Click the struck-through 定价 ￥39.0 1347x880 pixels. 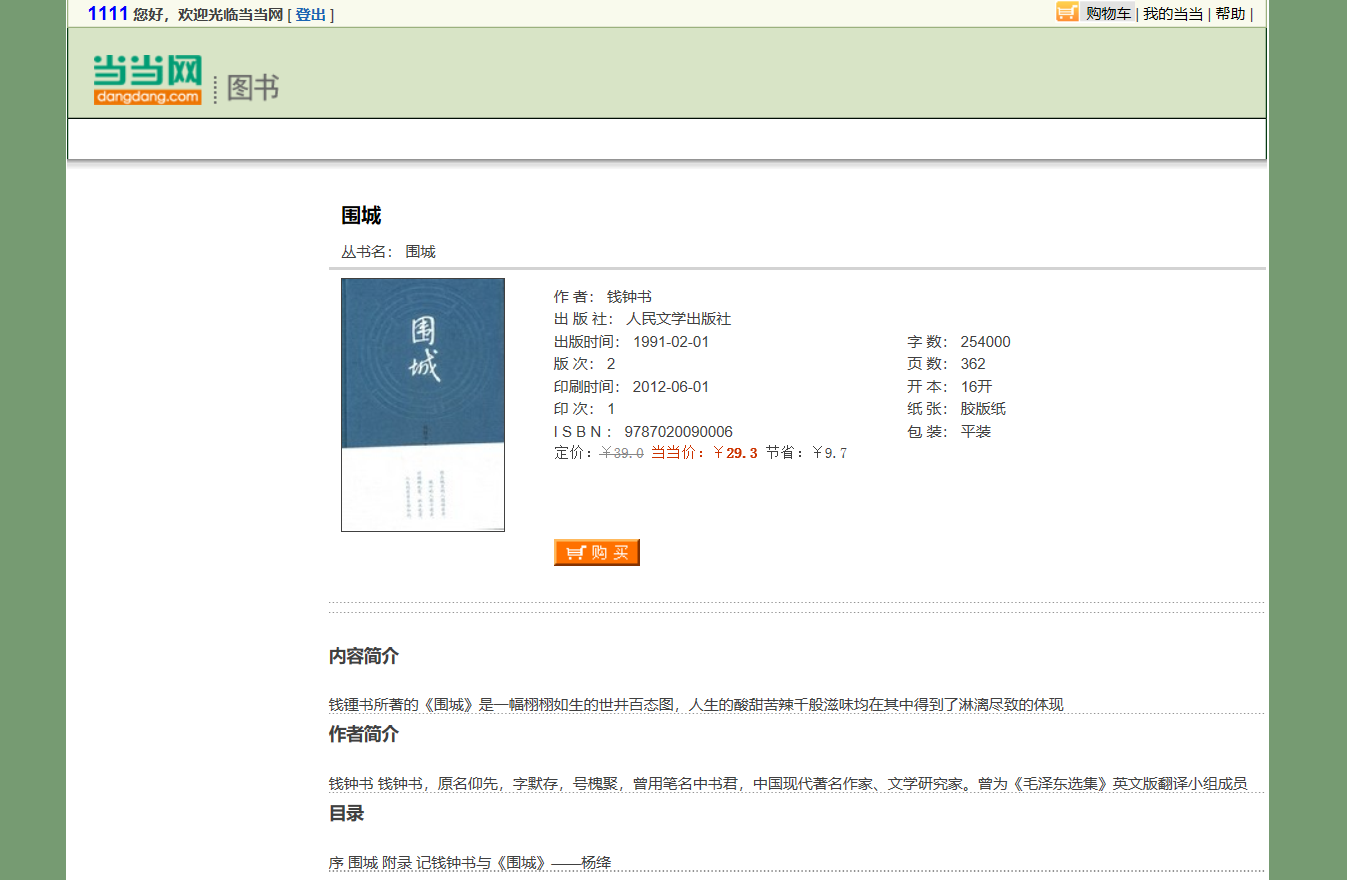621,453
